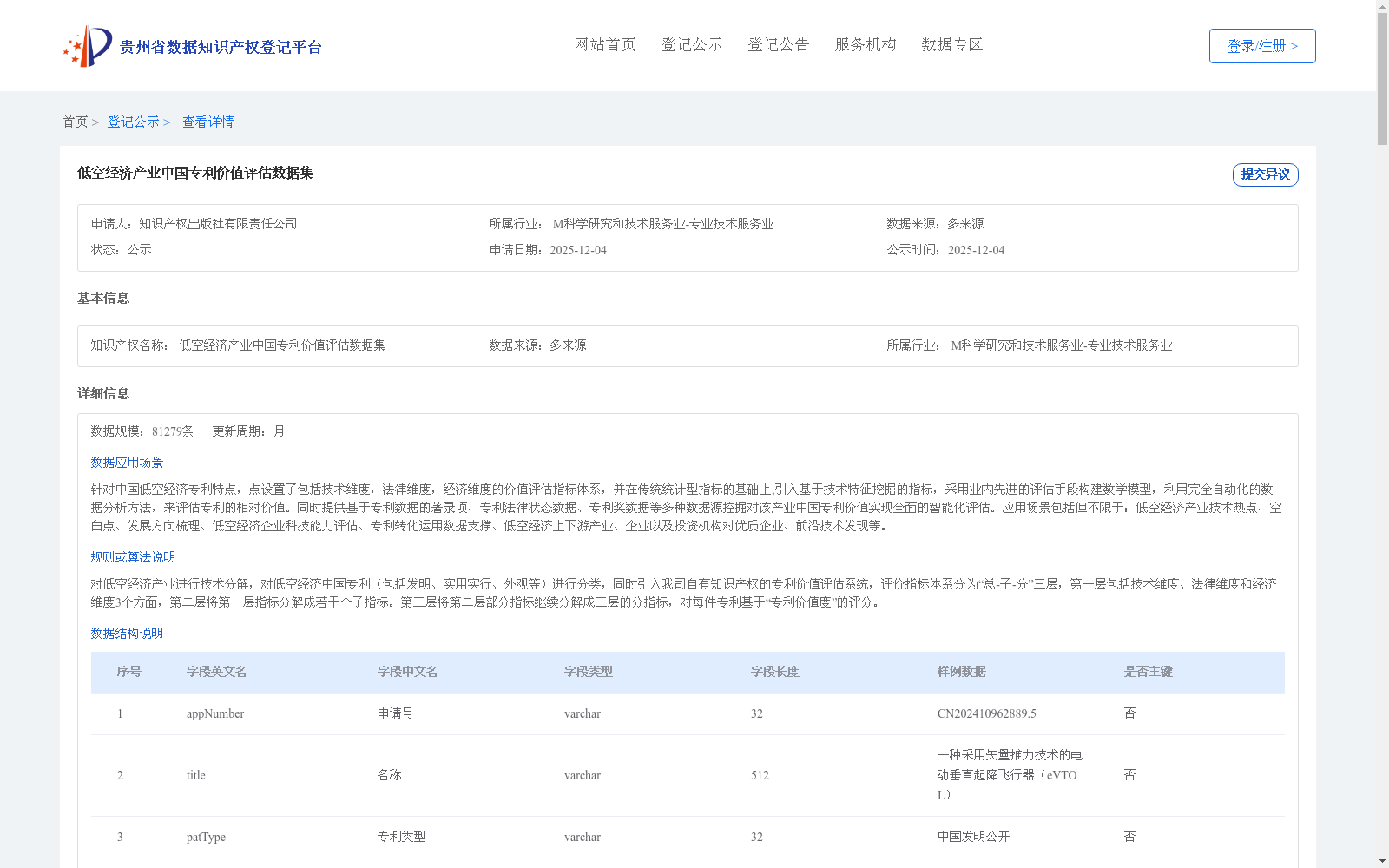This screenshot has height=868, width=1389.
Task: Open the 数据专区 navigation item
Action: tap(952, 45)
